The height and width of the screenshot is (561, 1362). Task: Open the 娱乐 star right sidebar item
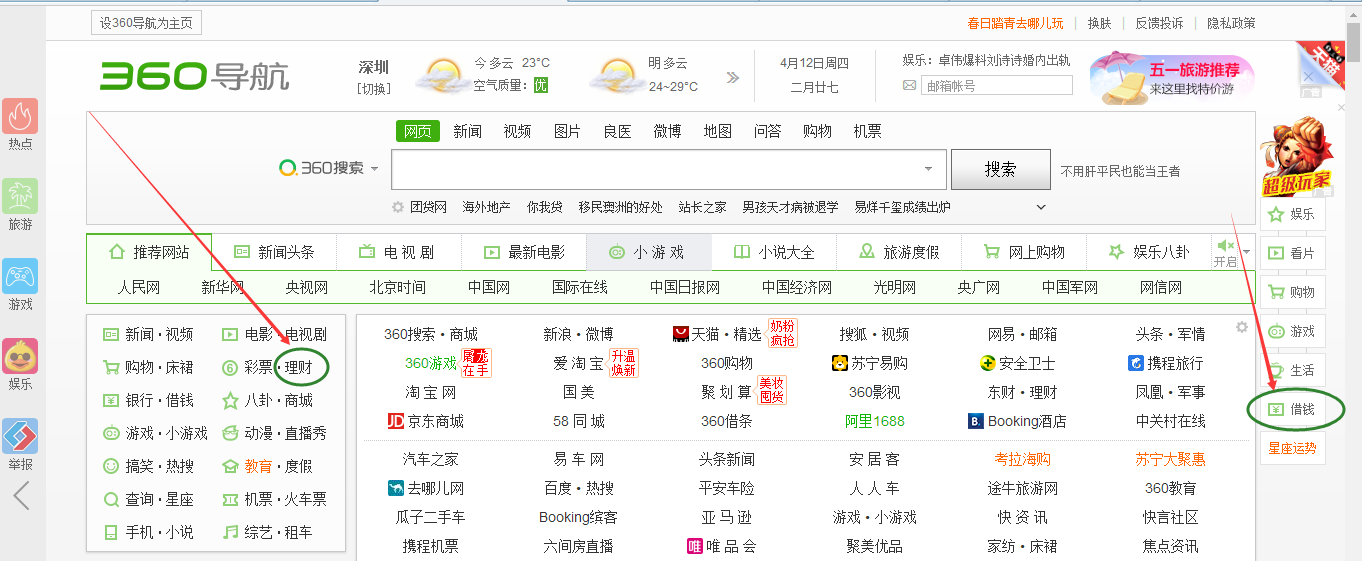tap(1292, 214)
